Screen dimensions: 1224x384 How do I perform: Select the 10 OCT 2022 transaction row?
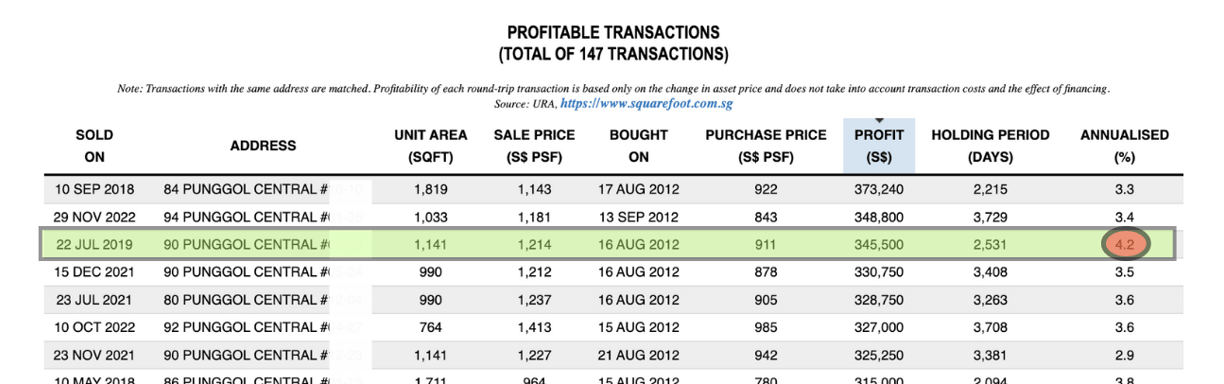[612, 326]
